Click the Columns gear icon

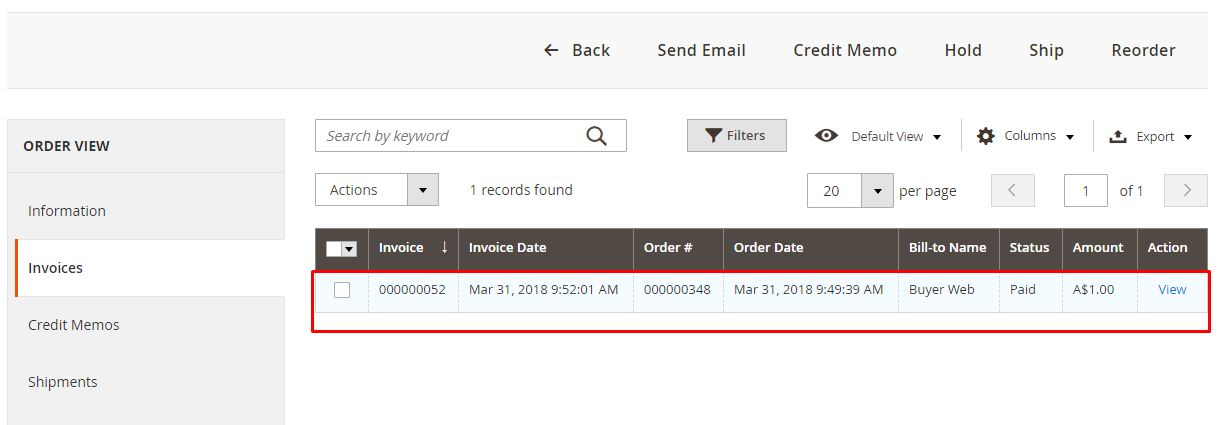(986, 136)
